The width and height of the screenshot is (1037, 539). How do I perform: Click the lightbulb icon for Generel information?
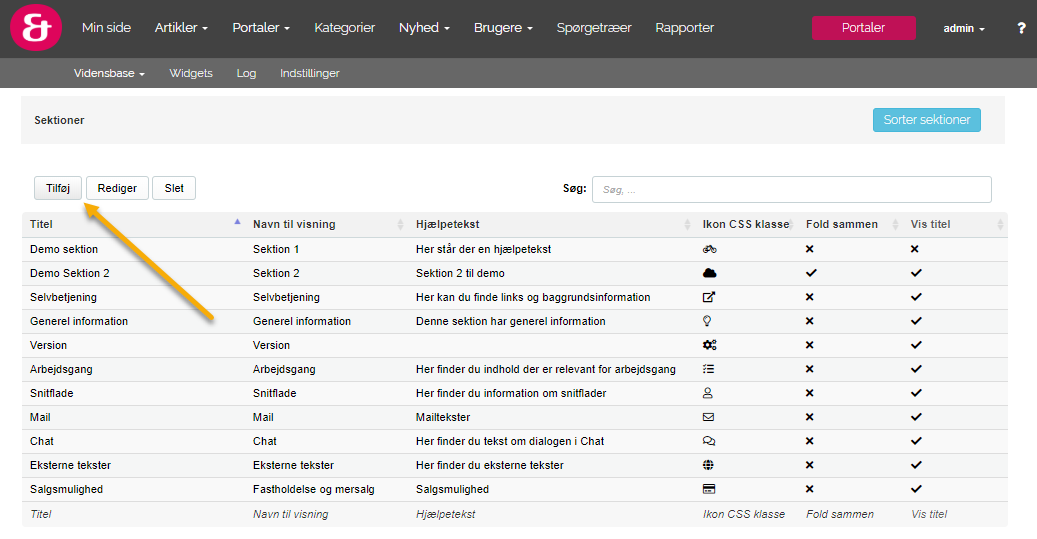coord(709,321)
